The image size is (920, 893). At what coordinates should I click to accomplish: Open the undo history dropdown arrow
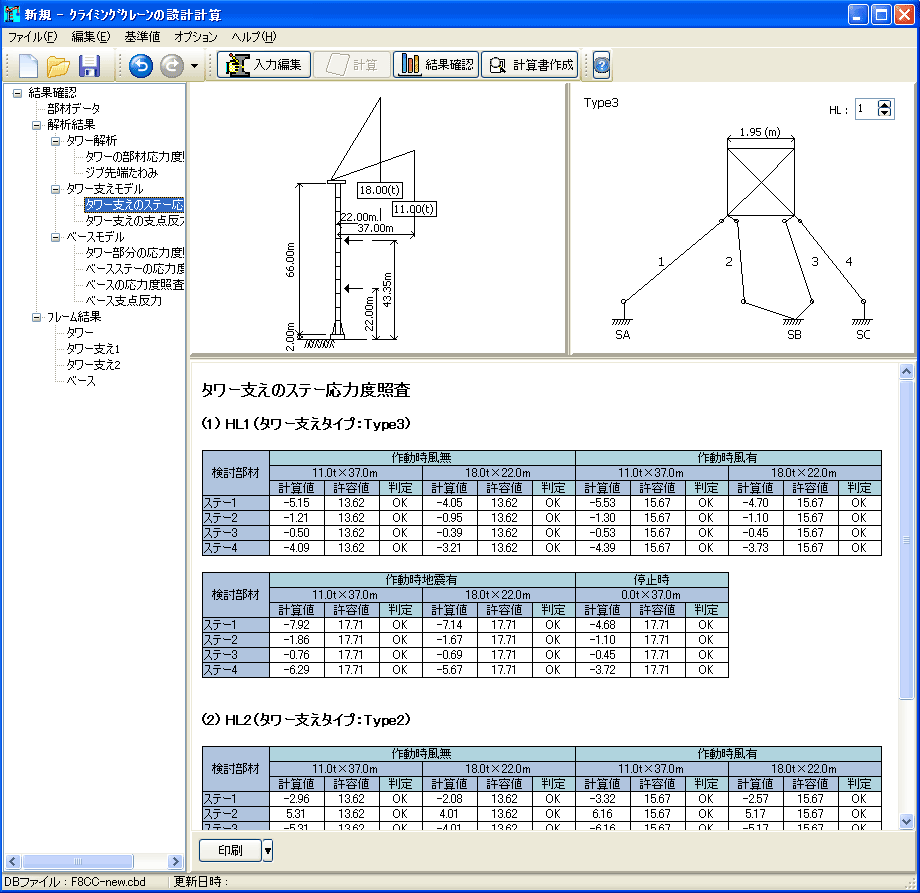[x=194, y=66]
